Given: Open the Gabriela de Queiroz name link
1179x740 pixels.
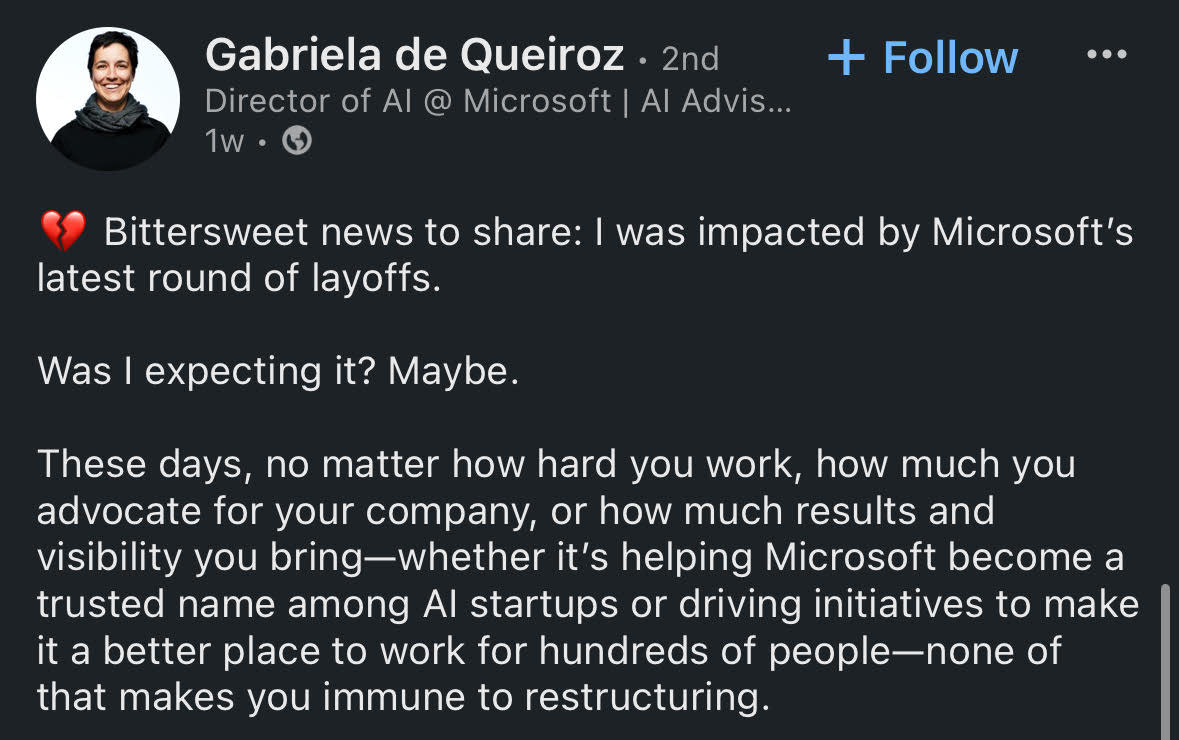Looking at the screenshot, I should click(x=414, y=56).
